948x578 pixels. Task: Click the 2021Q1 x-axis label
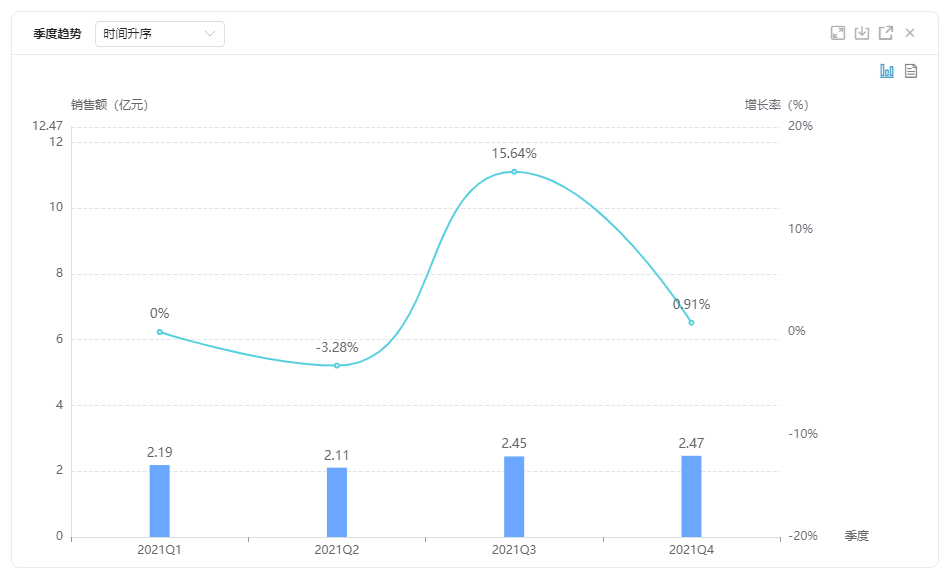coord(160,550)
